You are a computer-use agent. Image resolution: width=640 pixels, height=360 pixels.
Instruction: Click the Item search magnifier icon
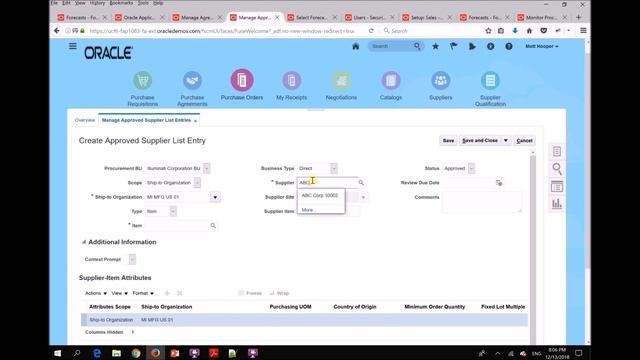pos(213,226)
